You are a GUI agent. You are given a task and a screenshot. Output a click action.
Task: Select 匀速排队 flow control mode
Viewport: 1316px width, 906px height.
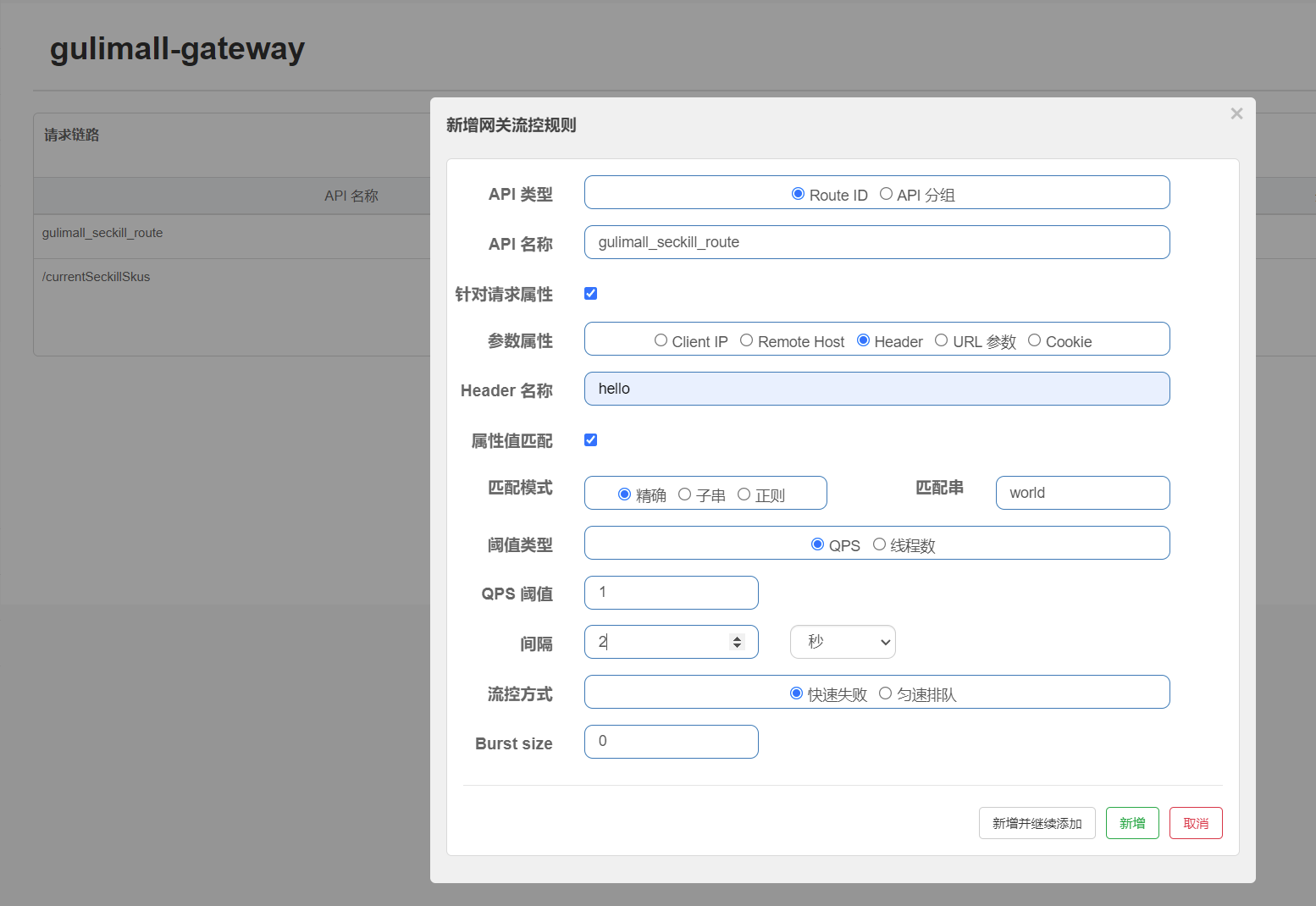point(885,693)
